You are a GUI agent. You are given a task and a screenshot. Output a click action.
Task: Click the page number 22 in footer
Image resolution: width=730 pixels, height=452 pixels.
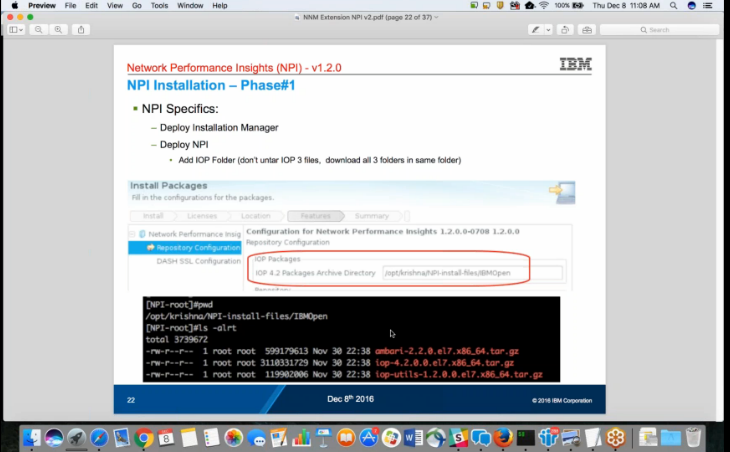coord(131,400)
